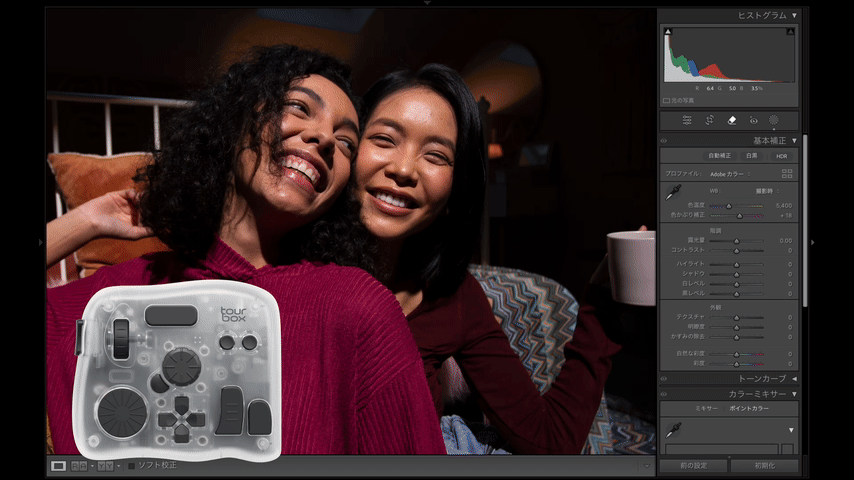Open the Masking tool
The height and width of the screenshot is (480, 854).
tap(774, 120)
